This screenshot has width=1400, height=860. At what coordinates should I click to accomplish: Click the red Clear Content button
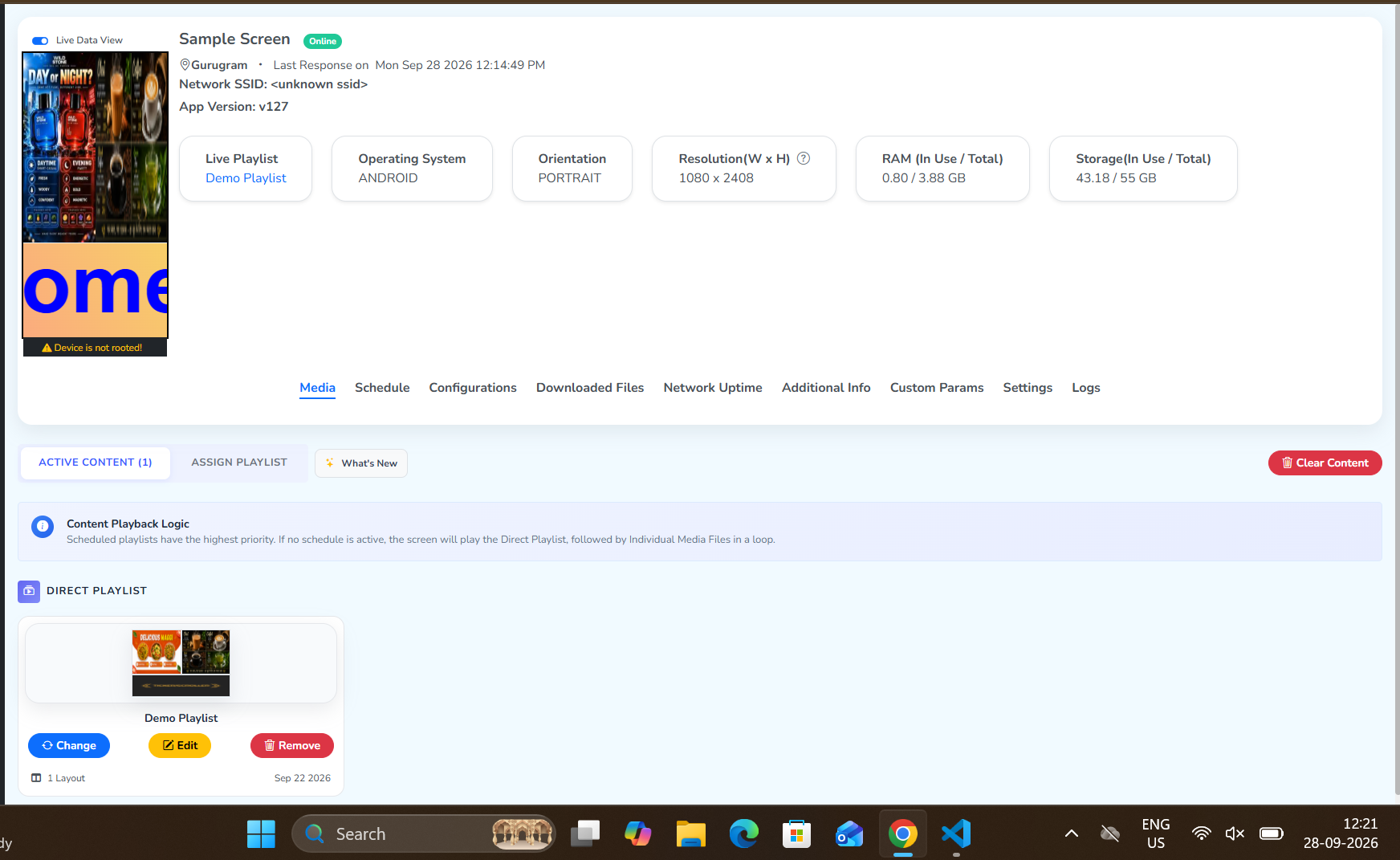pyautogui.click(x=1325, y=463)
